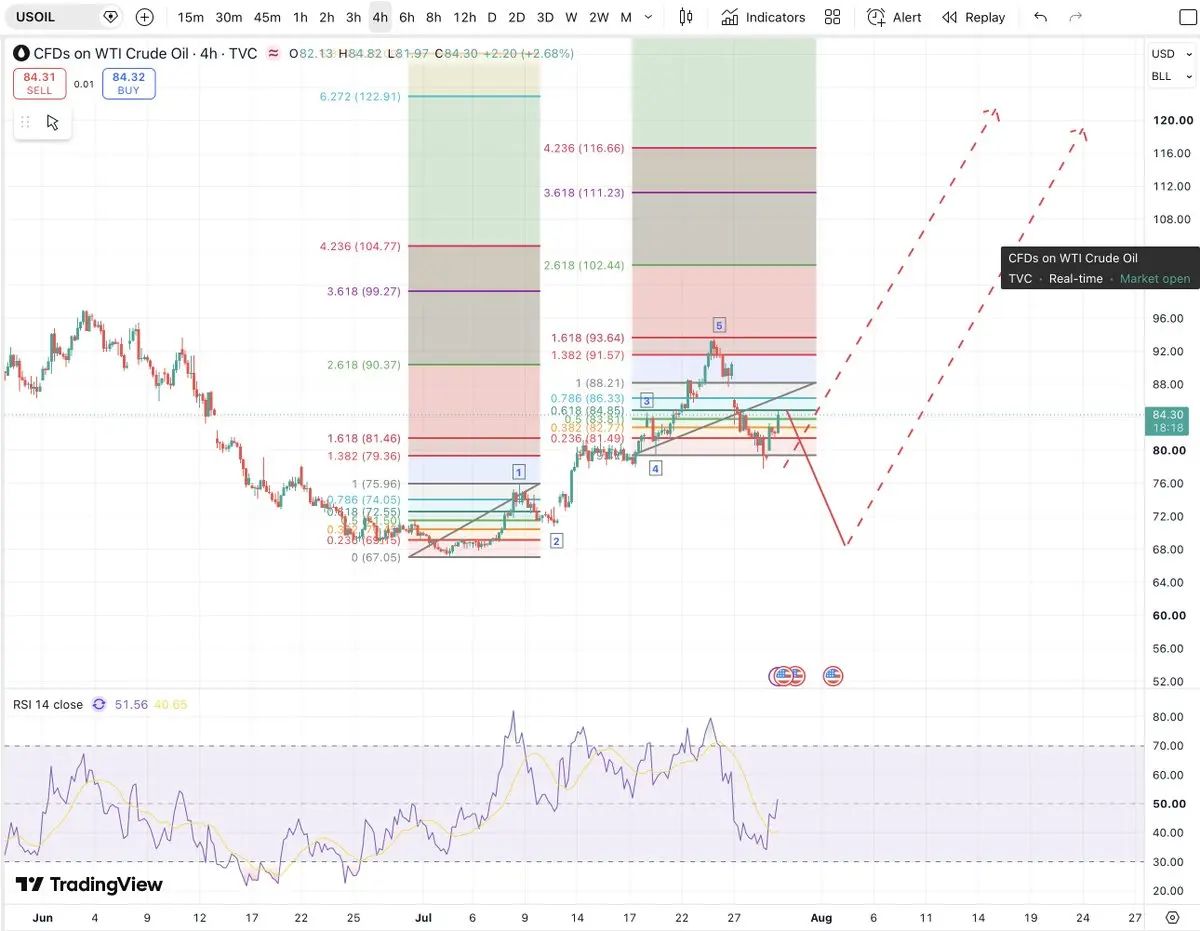Pick the 3D timeframe
The image size is (1200, 931).
click(545, 17)
